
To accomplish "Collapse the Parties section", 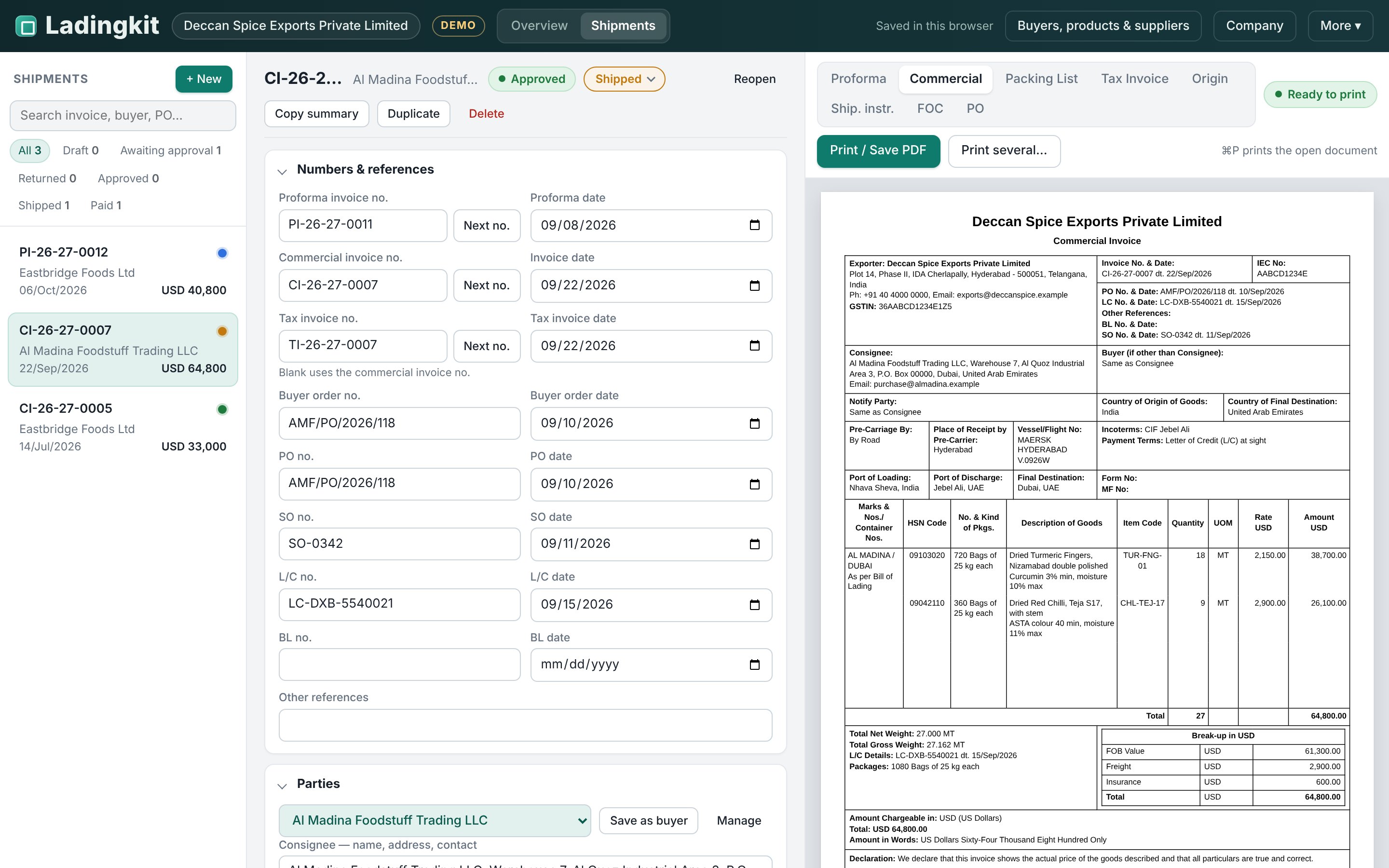I will 282,786.
